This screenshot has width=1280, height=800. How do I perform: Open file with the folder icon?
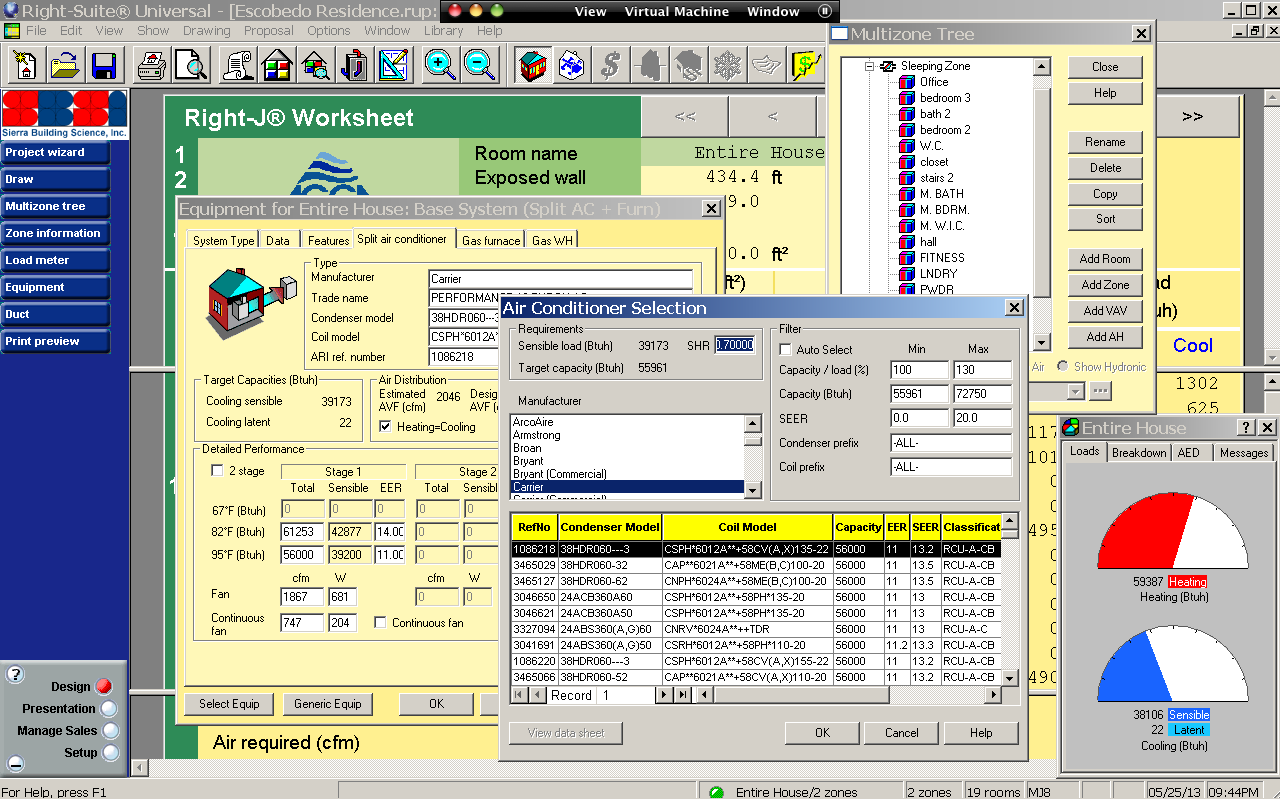click(x=65, y=66)
